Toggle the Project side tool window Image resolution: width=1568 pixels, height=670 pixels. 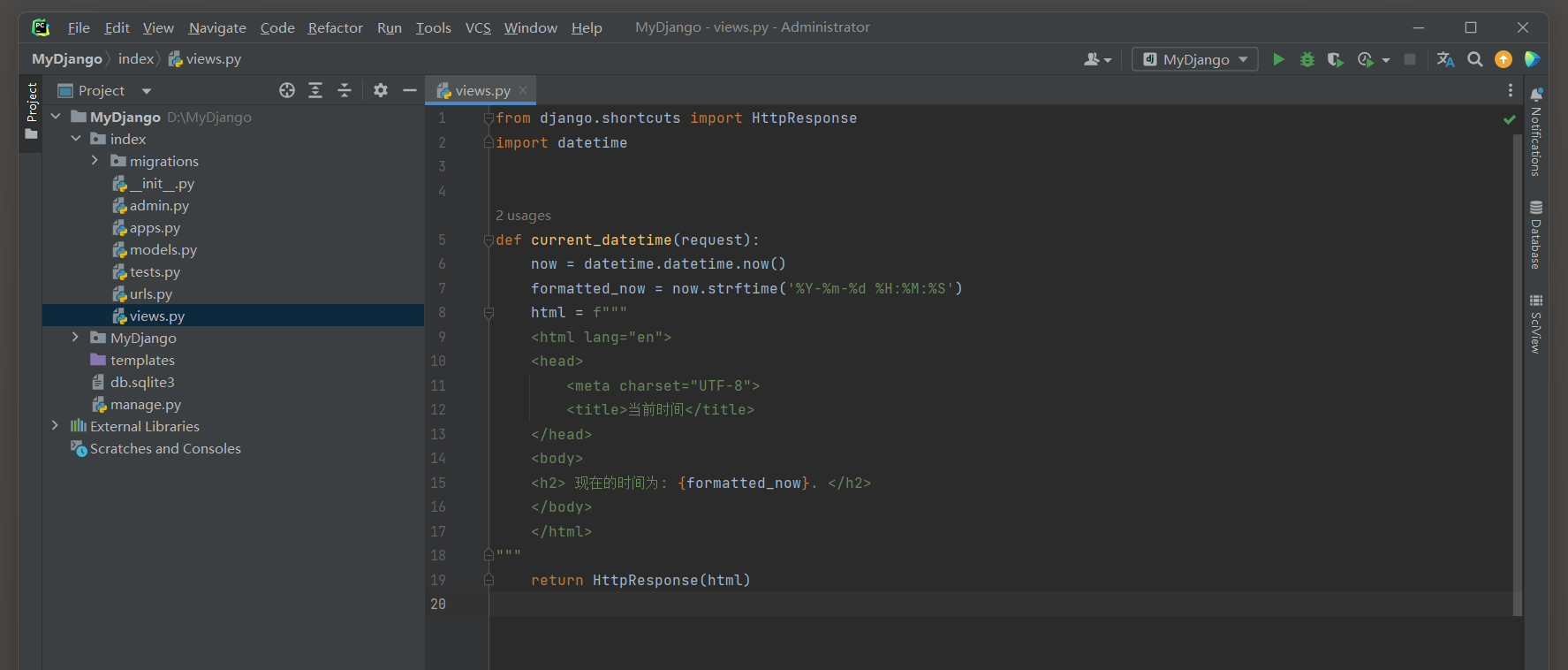[x=32, y=111]
